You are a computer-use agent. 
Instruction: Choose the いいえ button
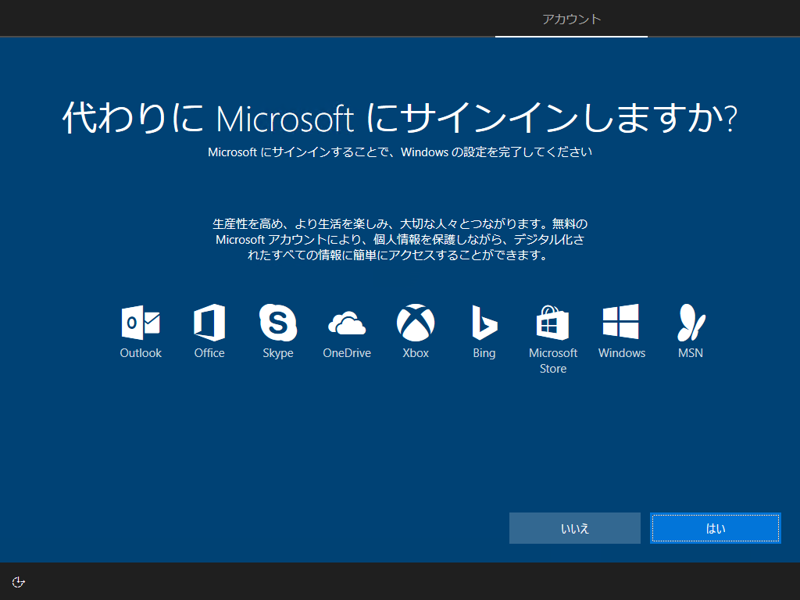click(574, 528)
